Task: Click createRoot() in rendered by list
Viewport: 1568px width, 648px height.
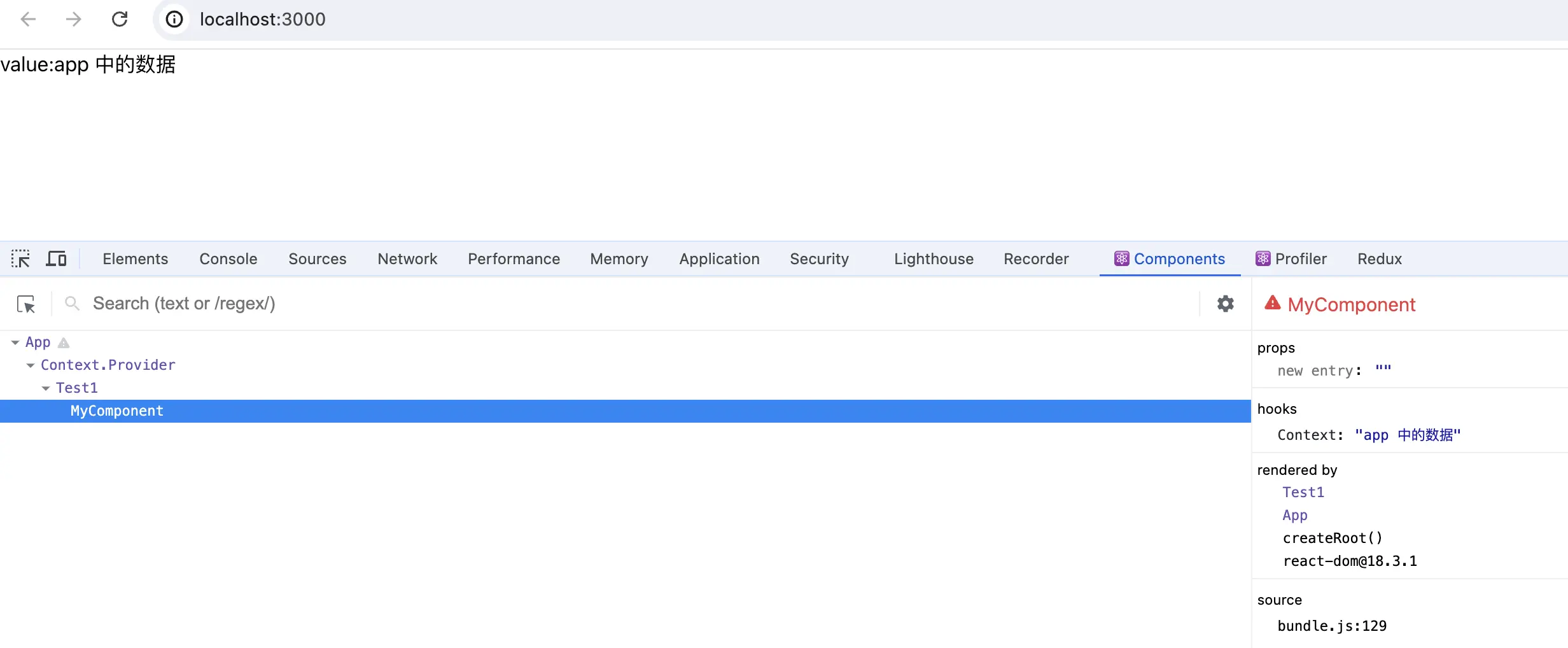Action: (x=1333, y=539)
